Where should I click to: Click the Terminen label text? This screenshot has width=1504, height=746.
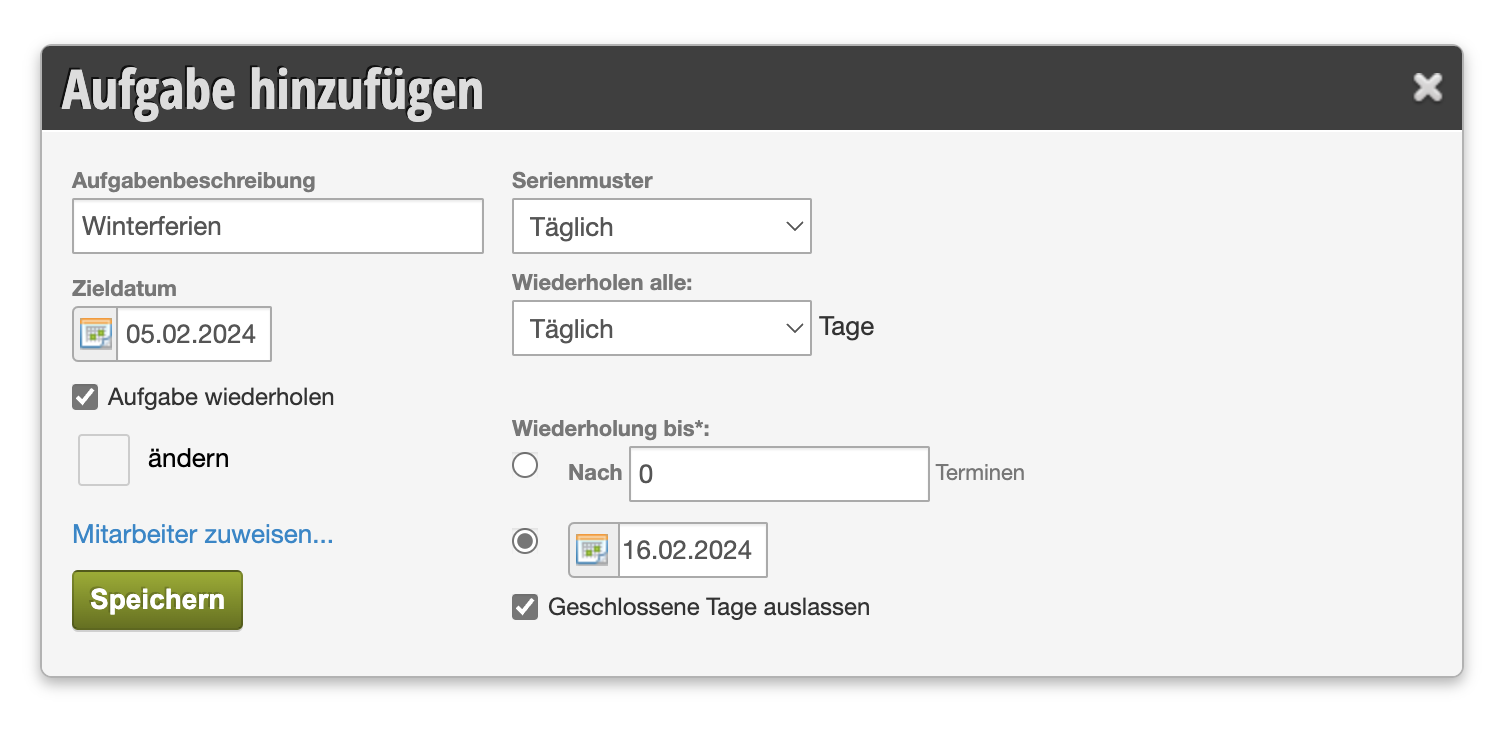[x=980, y=473]
